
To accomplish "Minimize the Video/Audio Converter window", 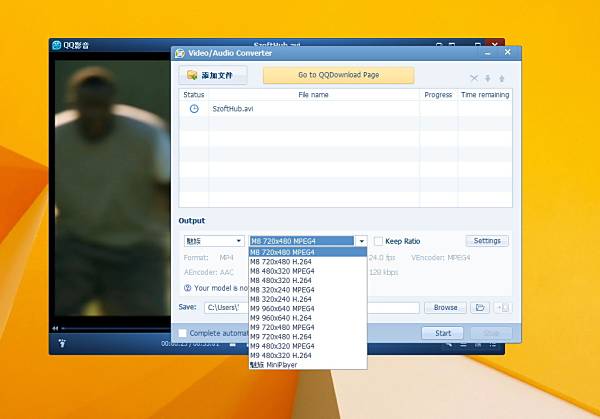I will click(x=488, y=53).
